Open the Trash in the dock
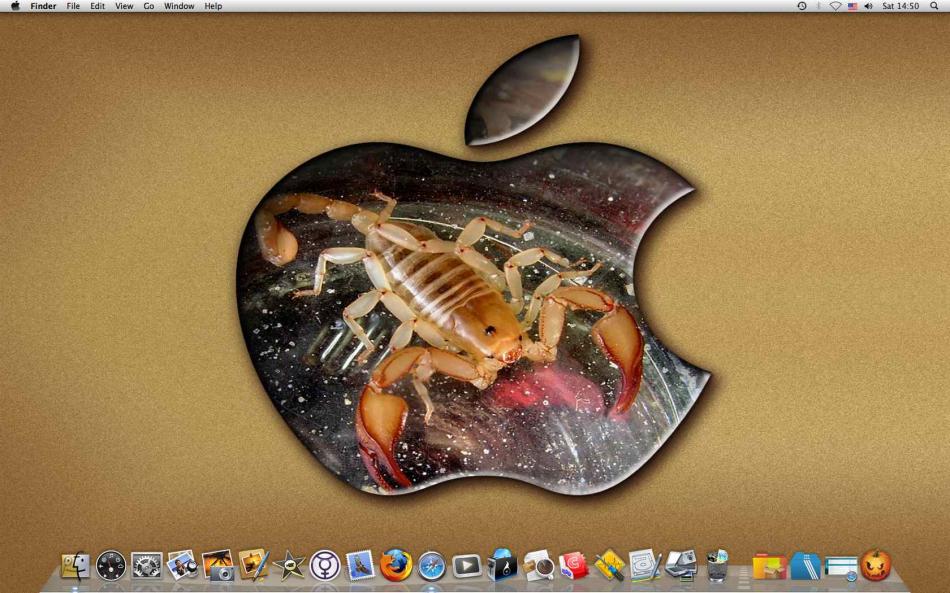This screenshot has height=593, width=950. (717, 566)
